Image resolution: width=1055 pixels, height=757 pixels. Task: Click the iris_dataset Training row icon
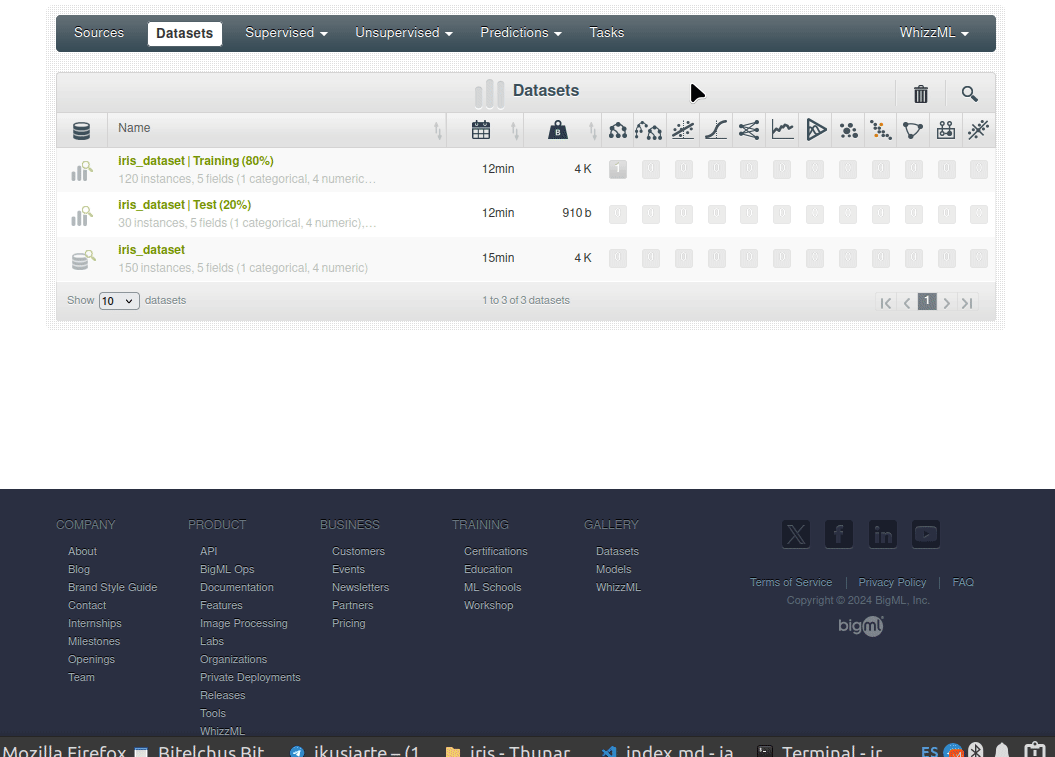click(82, 171)
